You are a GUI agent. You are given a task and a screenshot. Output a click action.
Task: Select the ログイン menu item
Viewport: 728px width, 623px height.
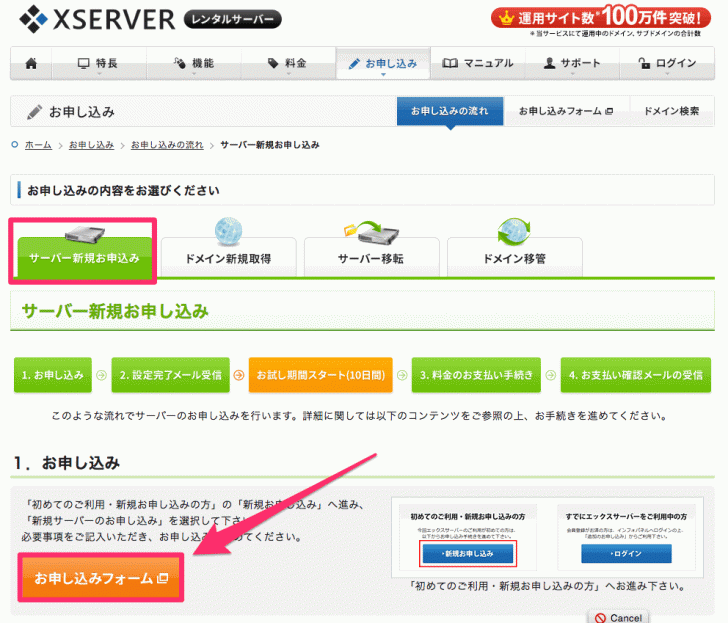click(x=667, y=63)
